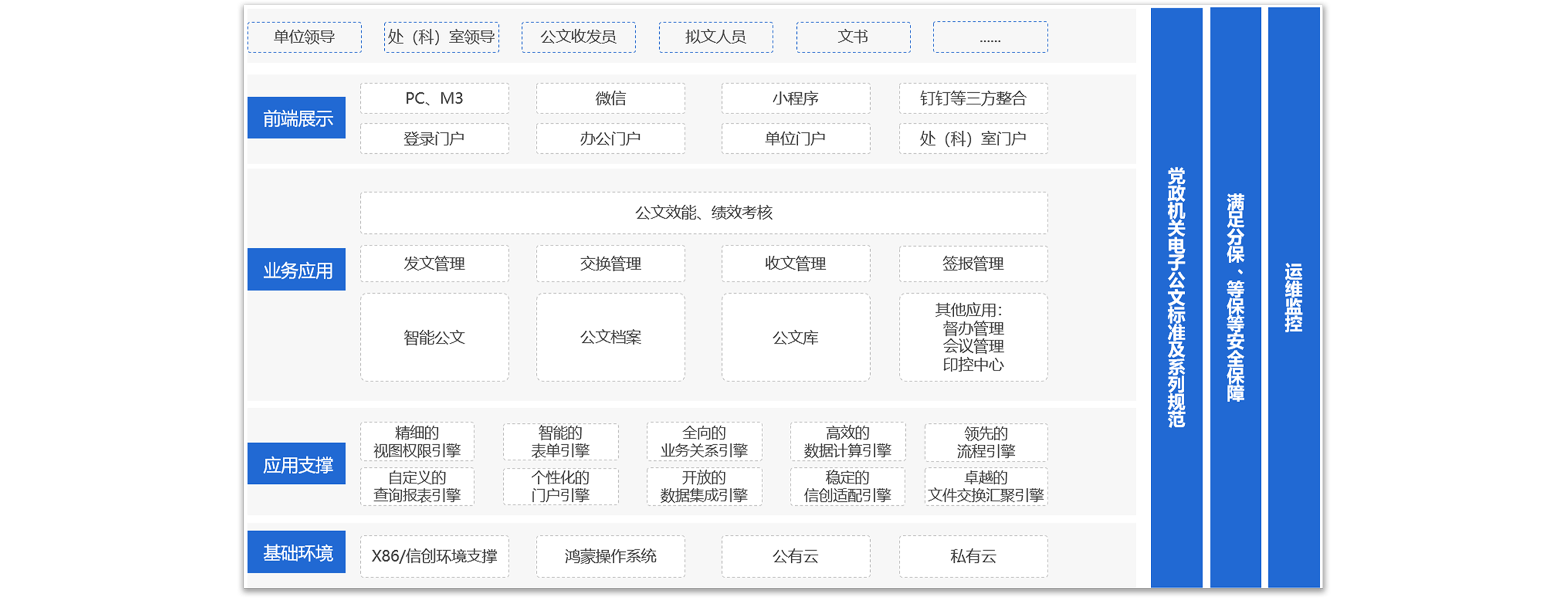Image resolution: width=1568 pixels, height=598 pixels.
Task: Click the 私有云 box
Action: coord(973,556)
